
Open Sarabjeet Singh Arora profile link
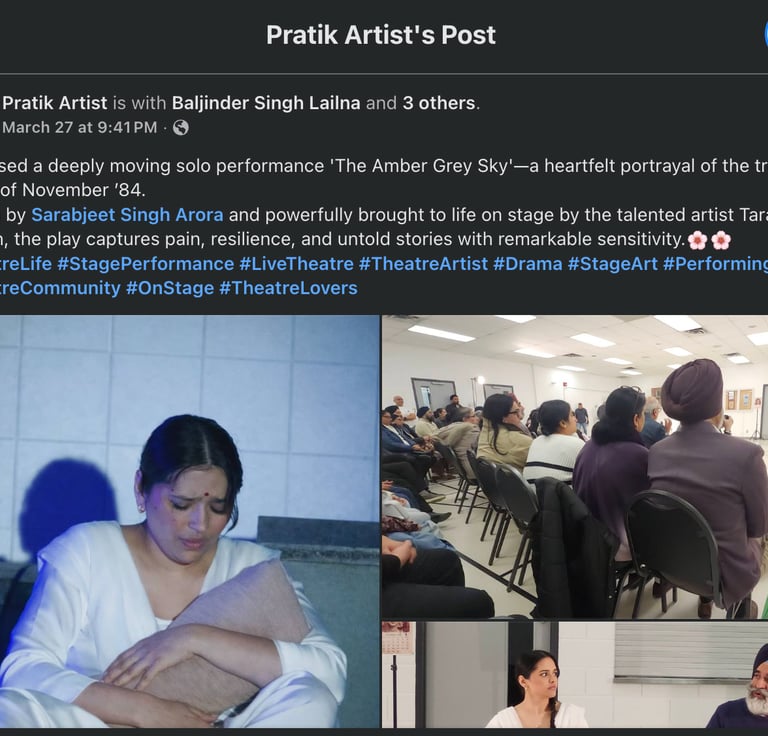(x=127, y=214)
